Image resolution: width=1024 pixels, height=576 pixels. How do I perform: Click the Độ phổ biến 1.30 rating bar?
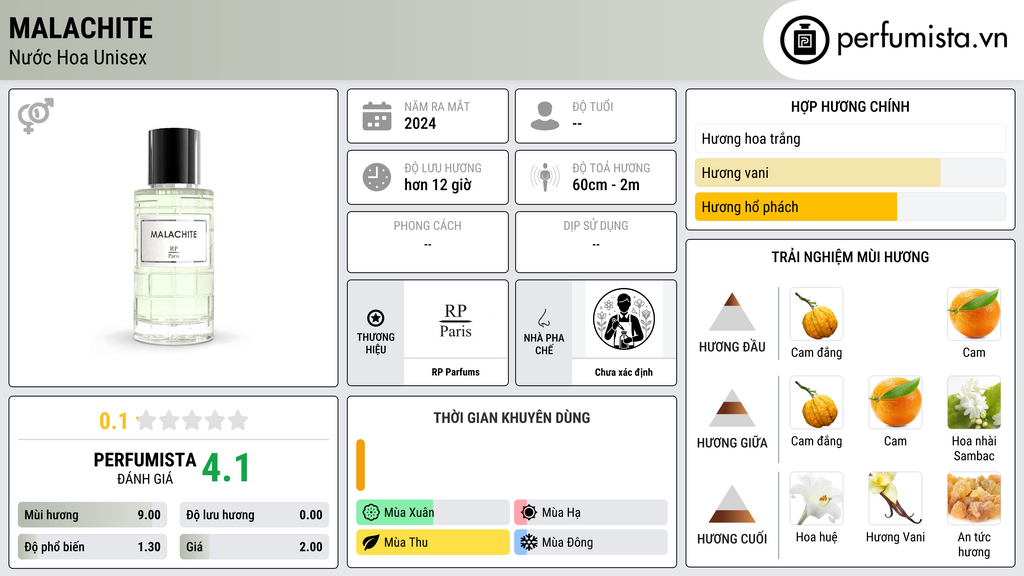(x=92, y=547)
